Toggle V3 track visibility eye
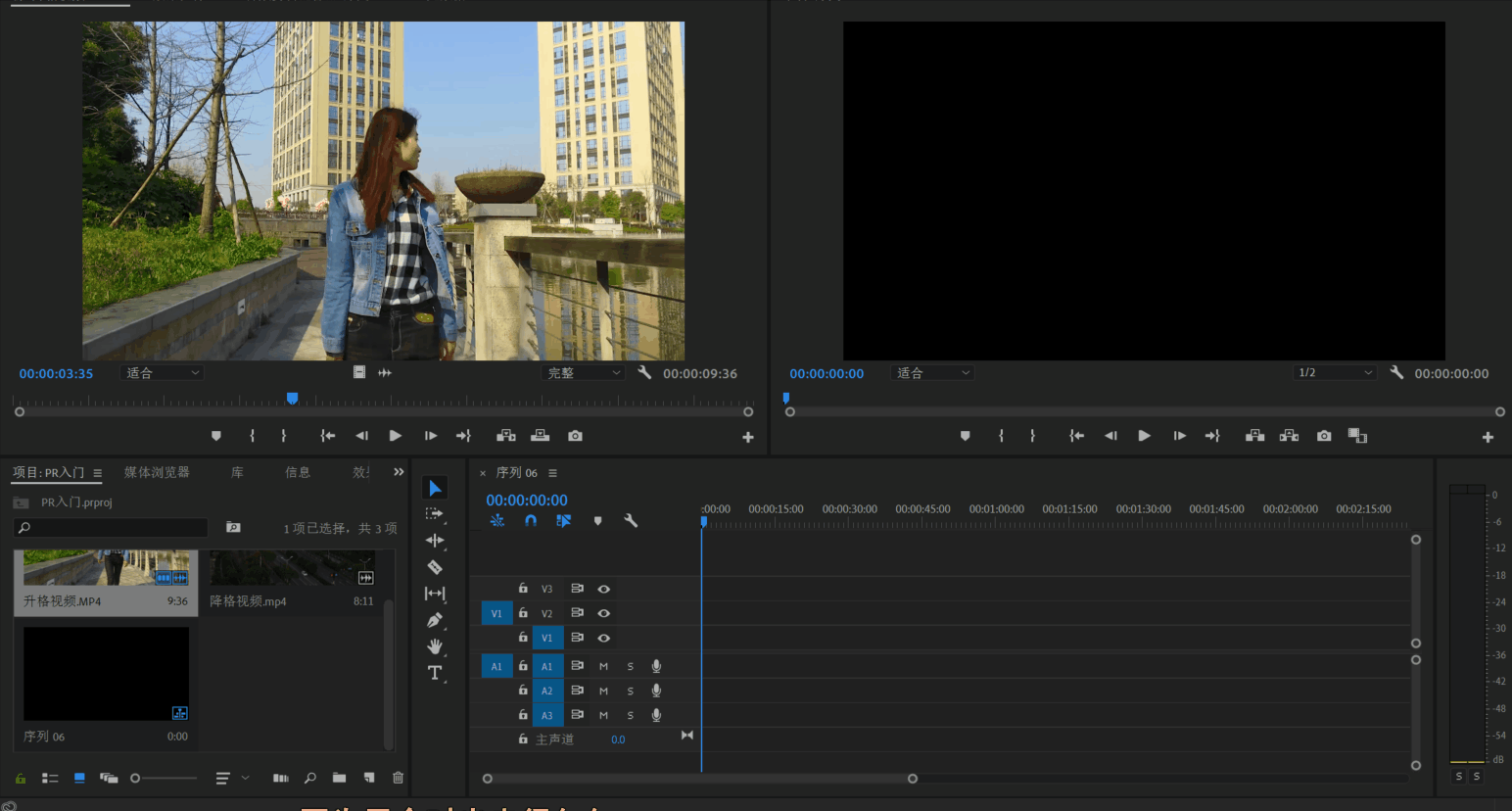Screen dimensions: 1512x811 click(x=604, y=589)
